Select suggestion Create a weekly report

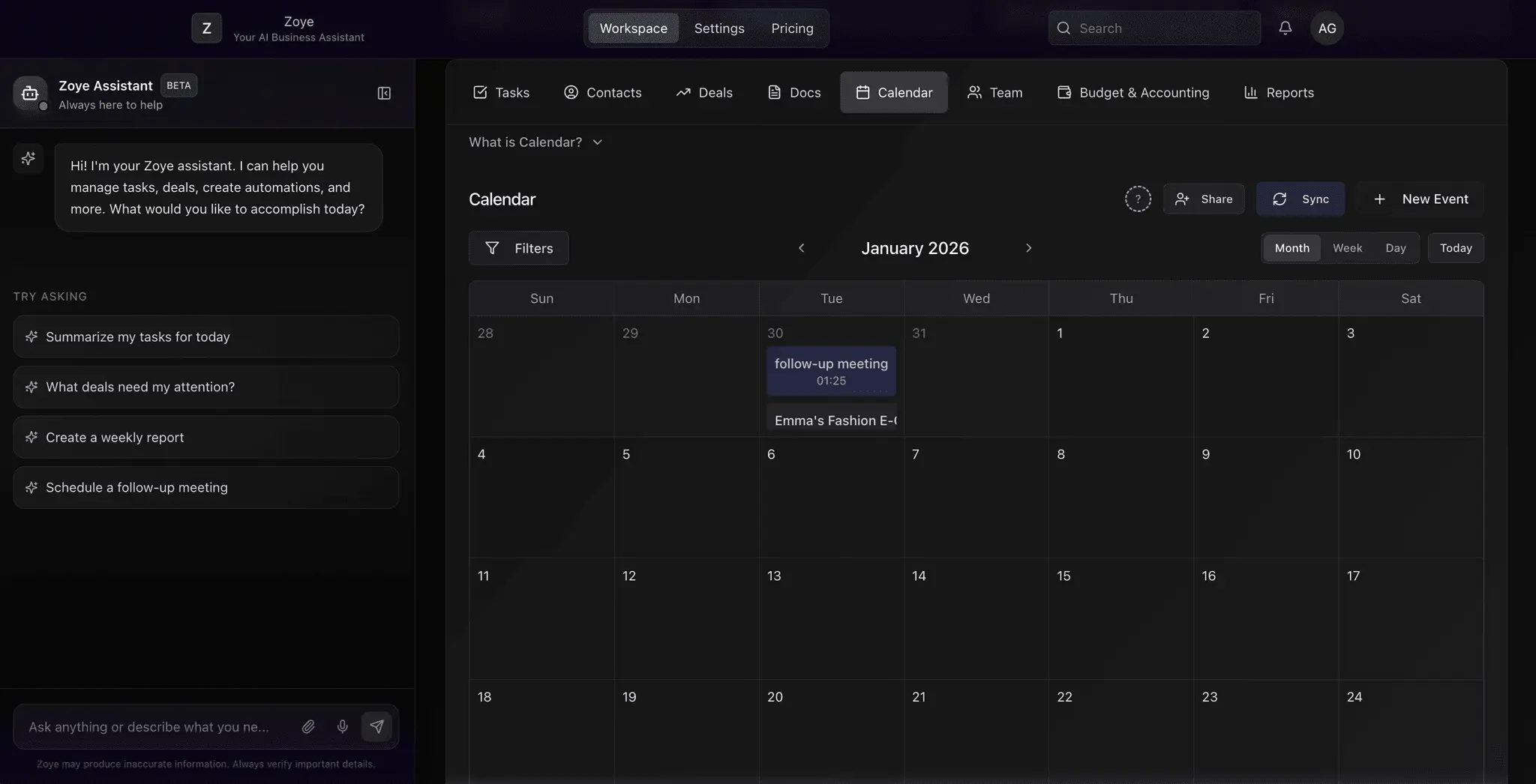pos(206,437)
